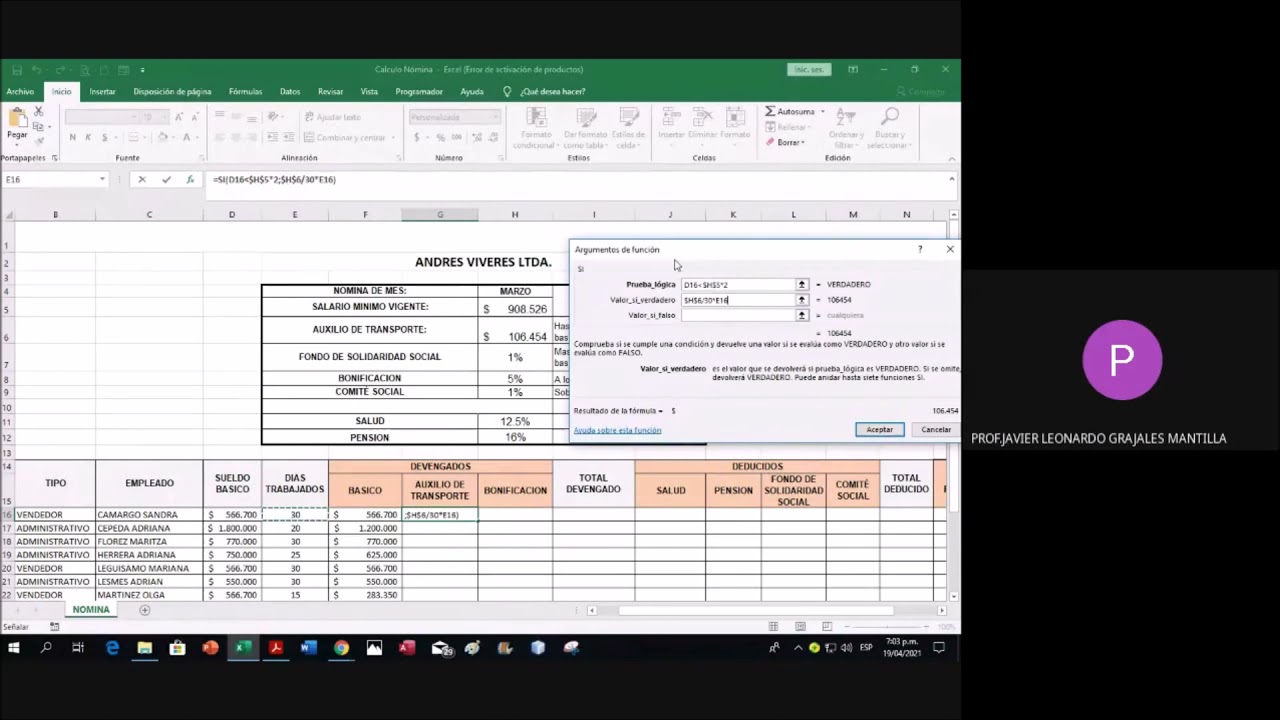This screenshot has height=720, width=1280.
Task: Select the NOMINA sheet tab
Action: click(91, 610)
